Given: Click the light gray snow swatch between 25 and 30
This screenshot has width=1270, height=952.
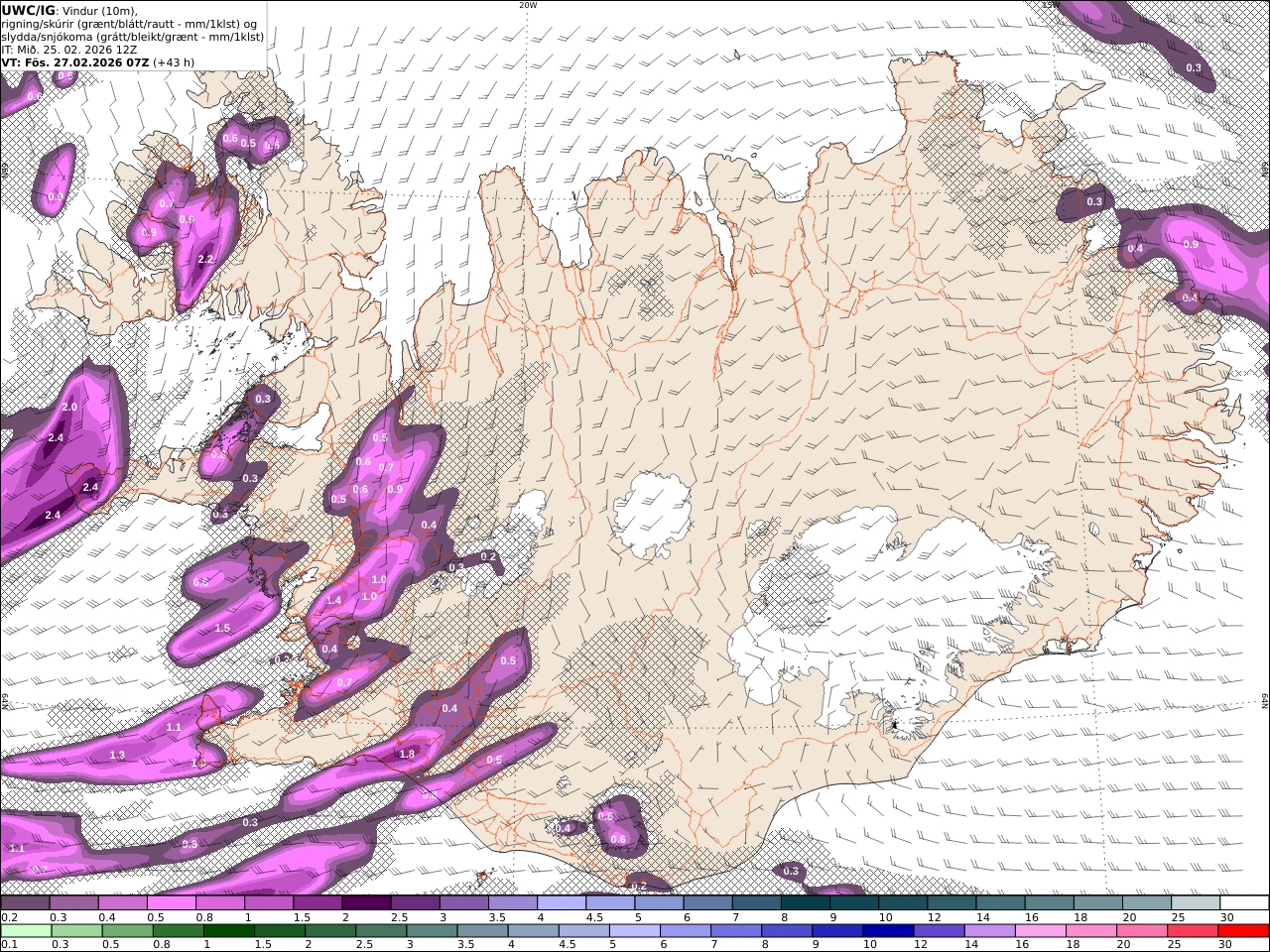Looking at the screenshot, I should (1195, 902).
